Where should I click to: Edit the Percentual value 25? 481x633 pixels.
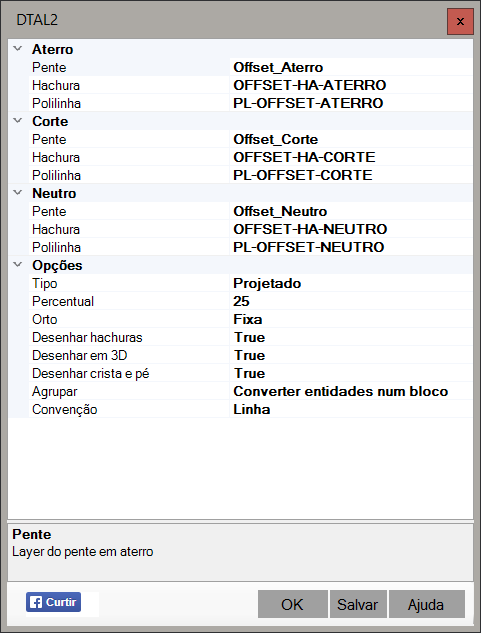(351, 301)
